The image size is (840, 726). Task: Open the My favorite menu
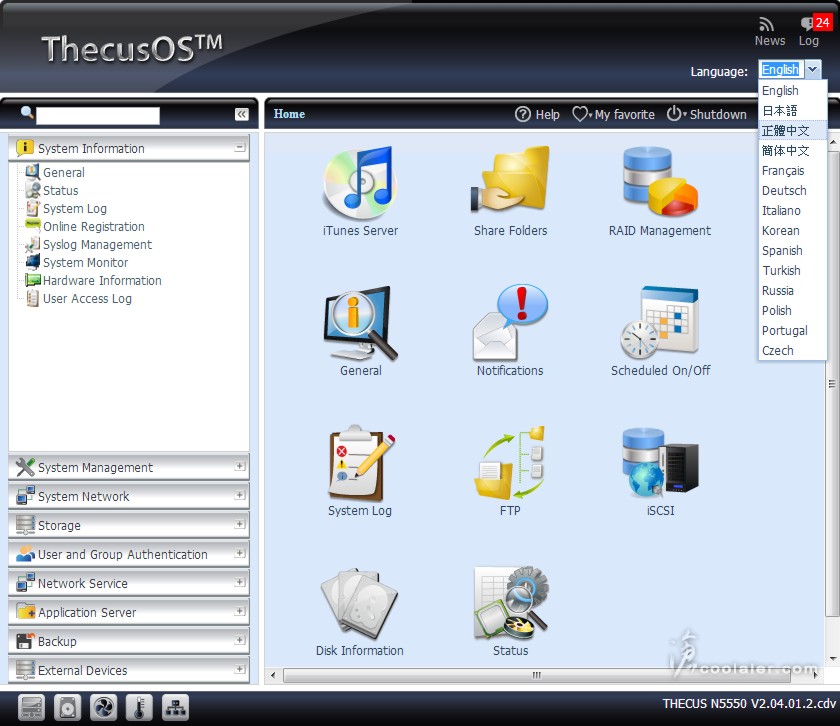(613, 114)
